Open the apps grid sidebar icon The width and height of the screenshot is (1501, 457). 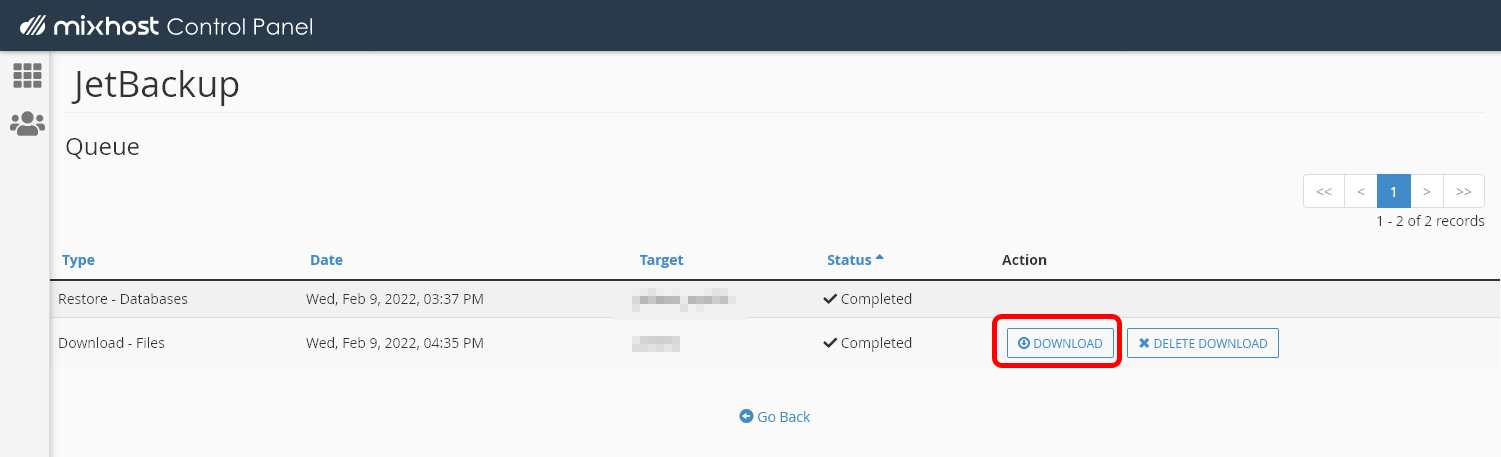point(27,75)
